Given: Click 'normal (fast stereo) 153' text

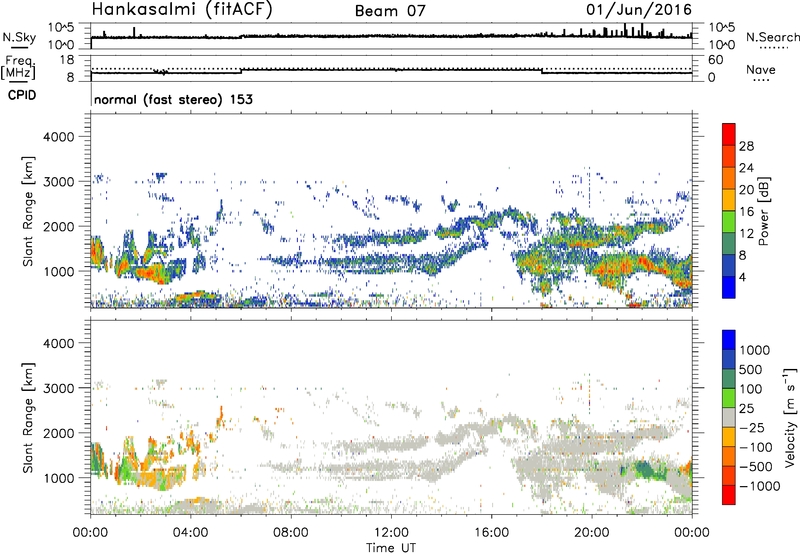Looking at the screenshot, I should point(173,99).
